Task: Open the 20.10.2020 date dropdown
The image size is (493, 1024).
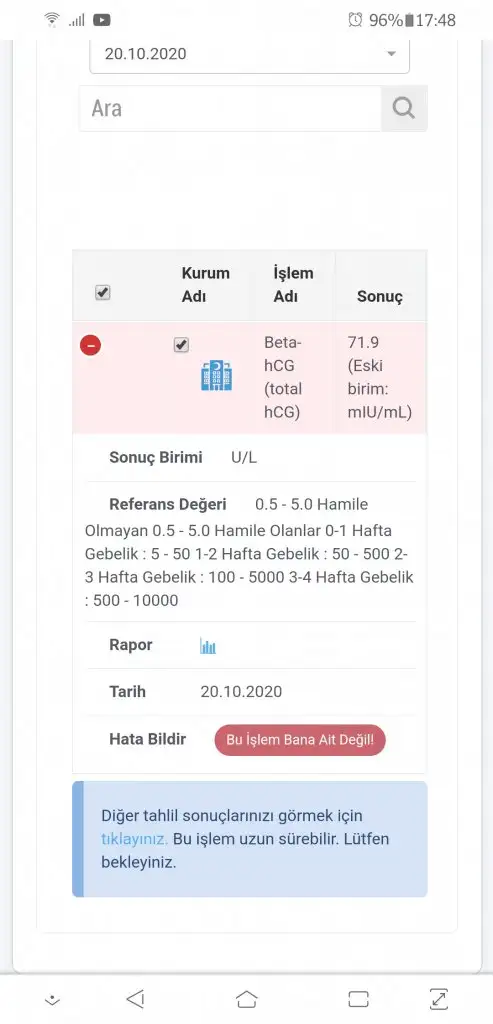Action: (249, 55)
